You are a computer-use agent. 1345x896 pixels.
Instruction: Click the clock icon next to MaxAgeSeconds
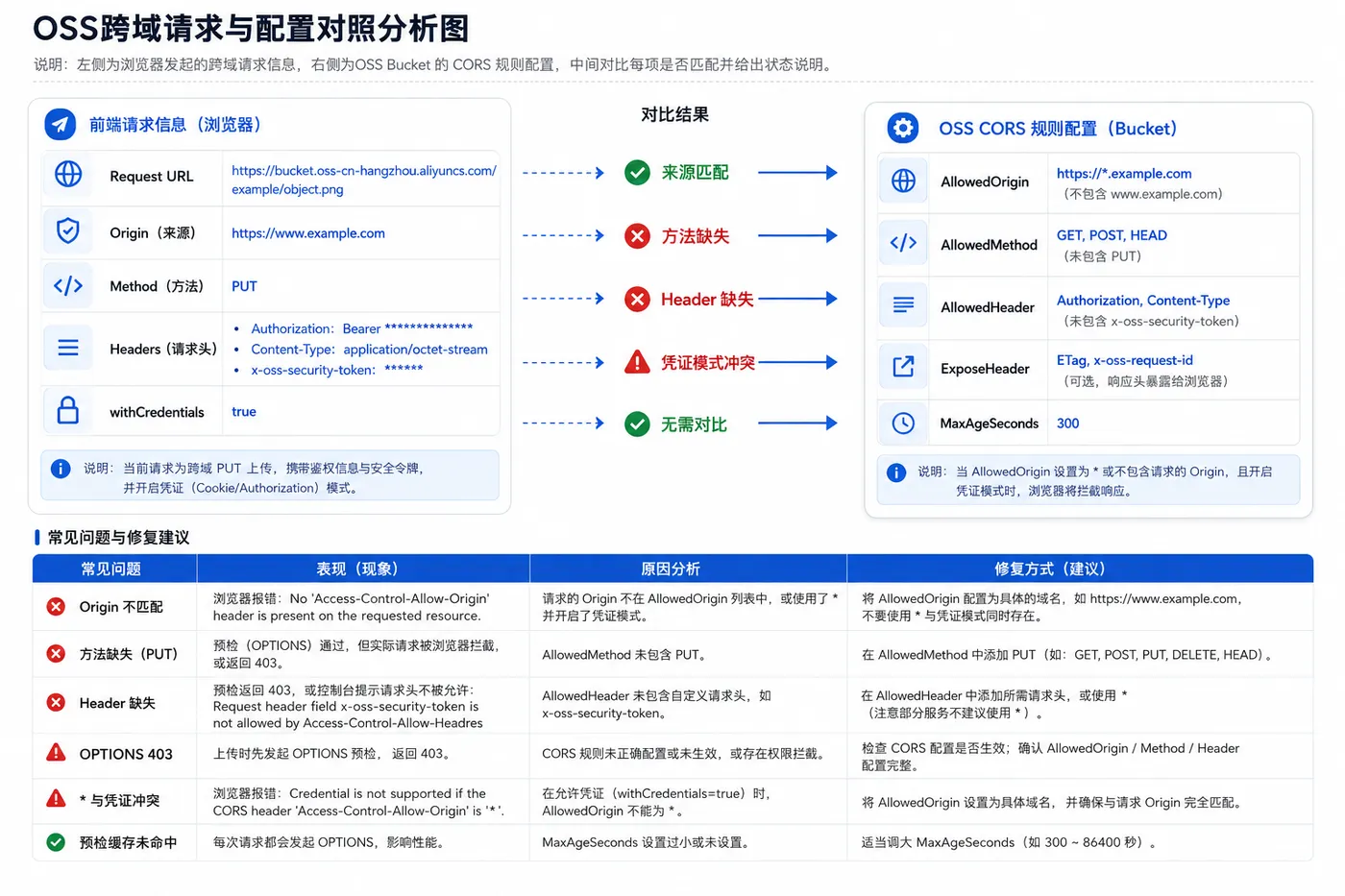pyautogui.click(x=903, y=423)
